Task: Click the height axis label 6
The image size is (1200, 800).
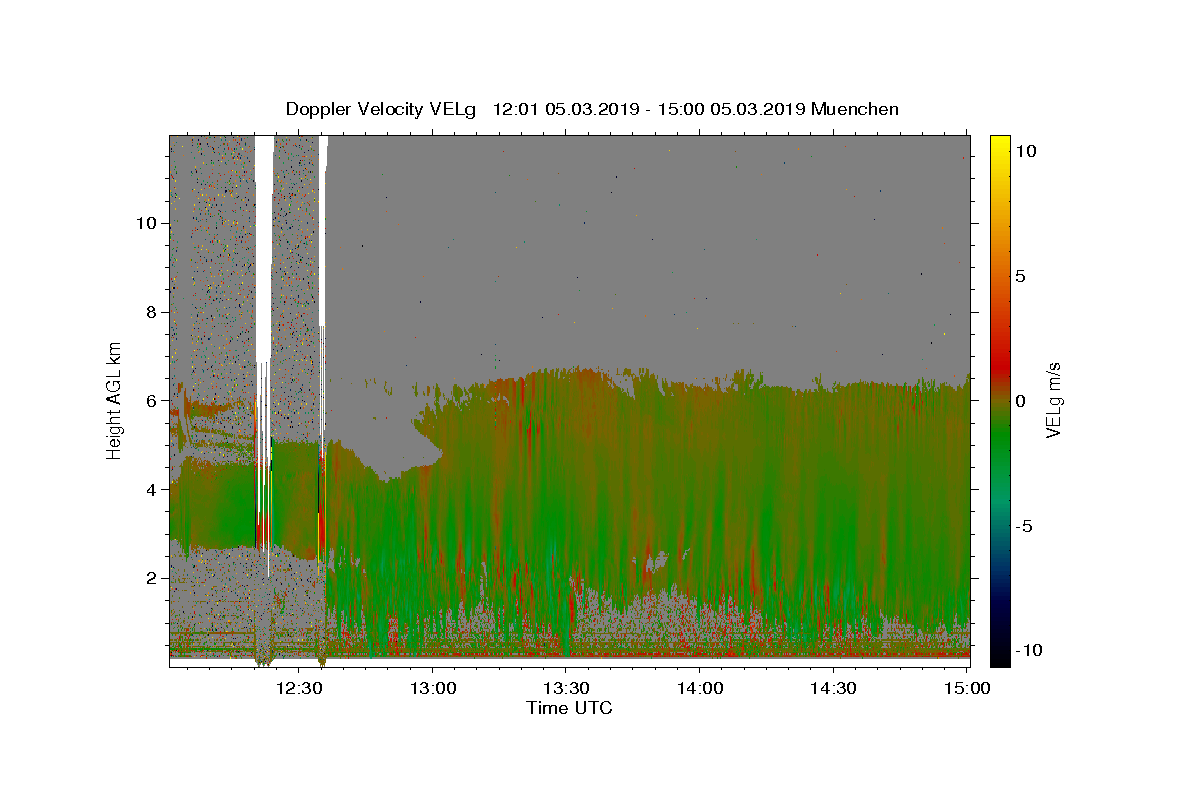Action: click(149, 400)
